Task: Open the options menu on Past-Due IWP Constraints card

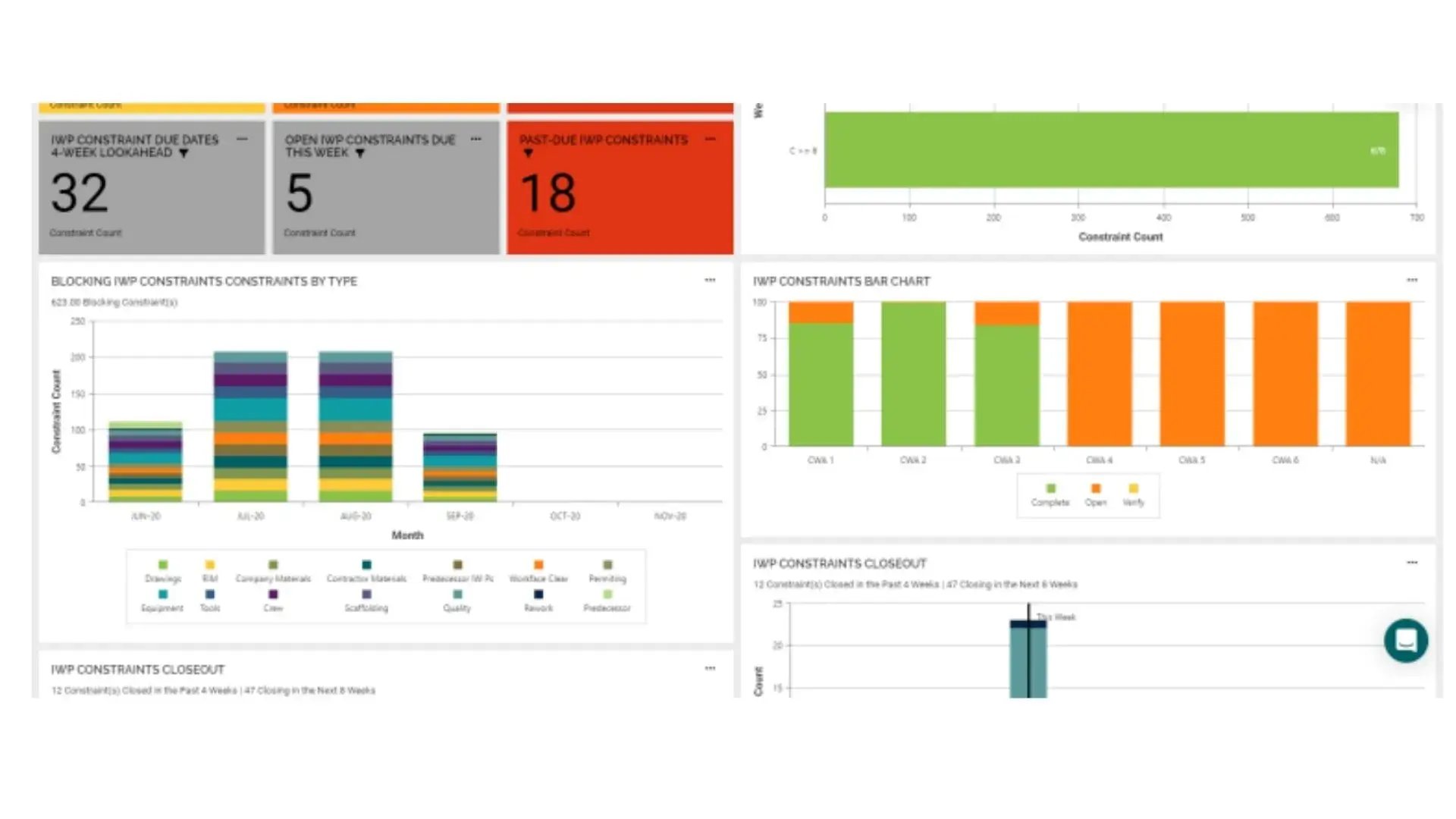Action: (x=710, y=140)
